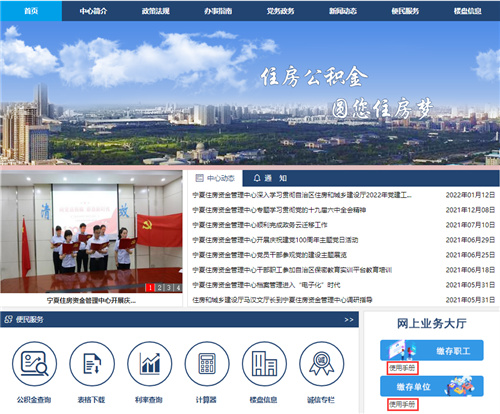
Task: Click the 表格下载 document download icon
Action: click(92, 364)
